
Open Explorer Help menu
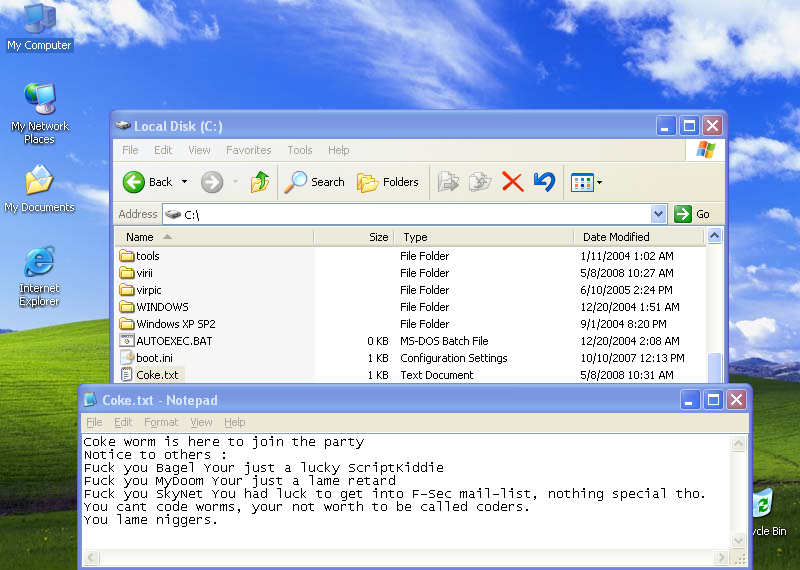338,150
